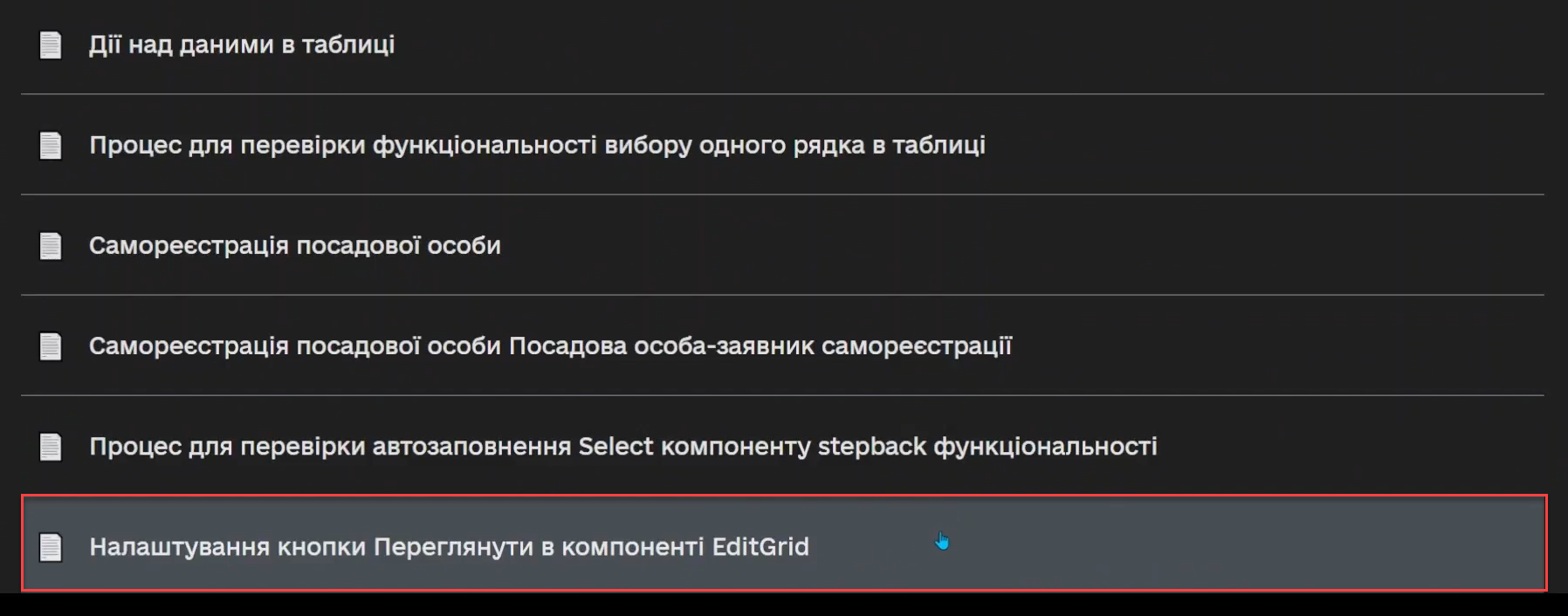Screen dimensions: 1568x616
Task: Click document icon beside 'вибору одного рядка в таблиці'
Action: (51, 145)
